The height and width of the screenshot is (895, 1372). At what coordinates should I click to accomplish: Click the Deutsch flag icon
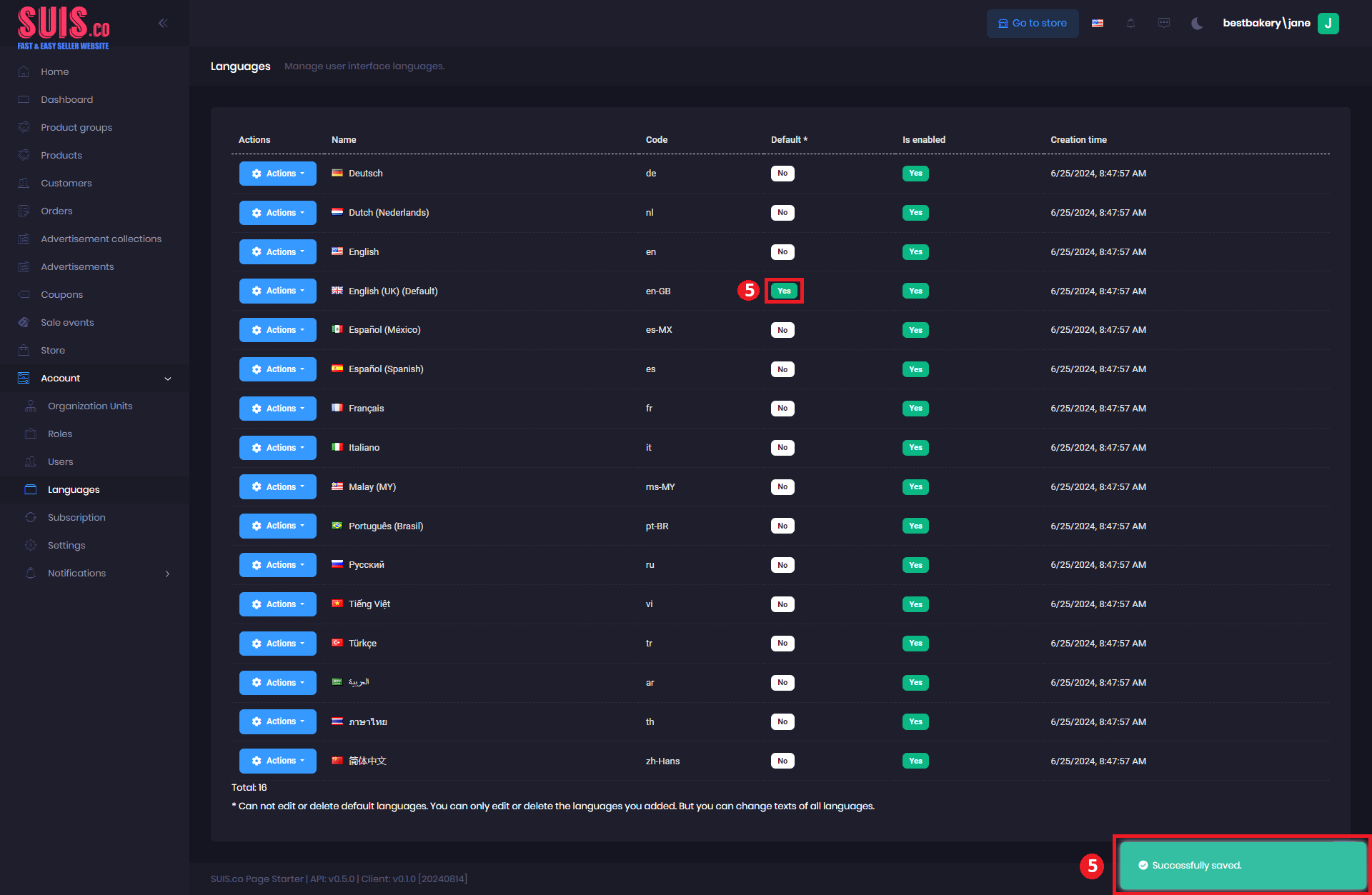click(337, 173)
